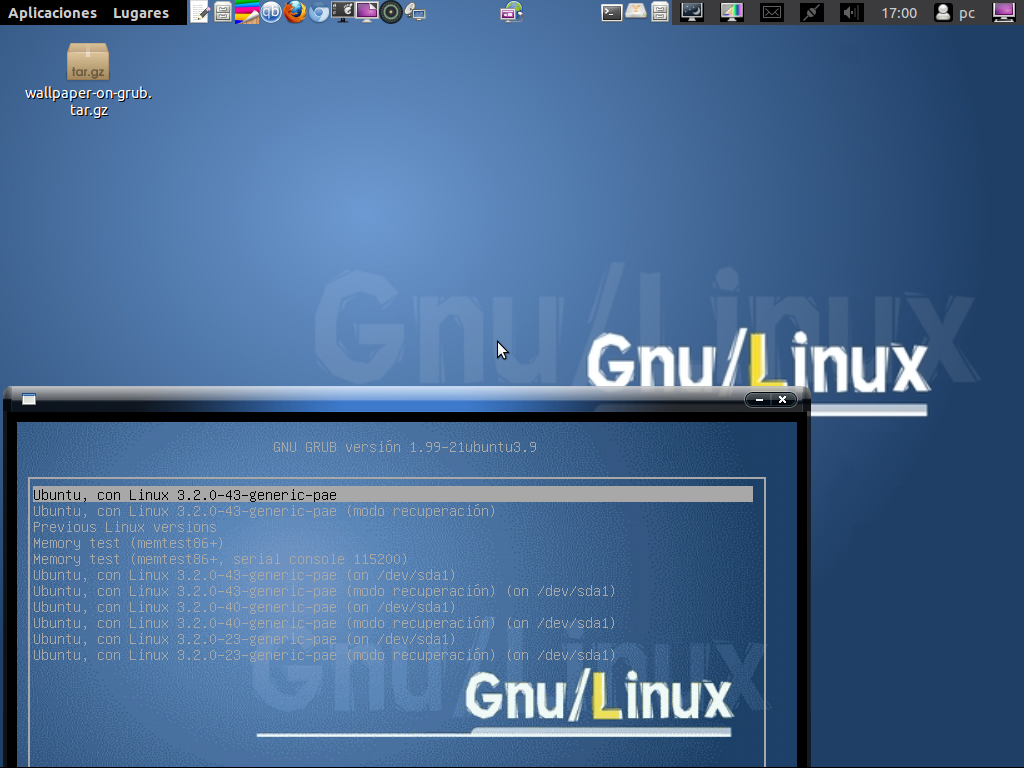The width and height of the screenshot is (1024, 768).
Task: Click the GRUB preview window menu icon
Action: point(29,399)
